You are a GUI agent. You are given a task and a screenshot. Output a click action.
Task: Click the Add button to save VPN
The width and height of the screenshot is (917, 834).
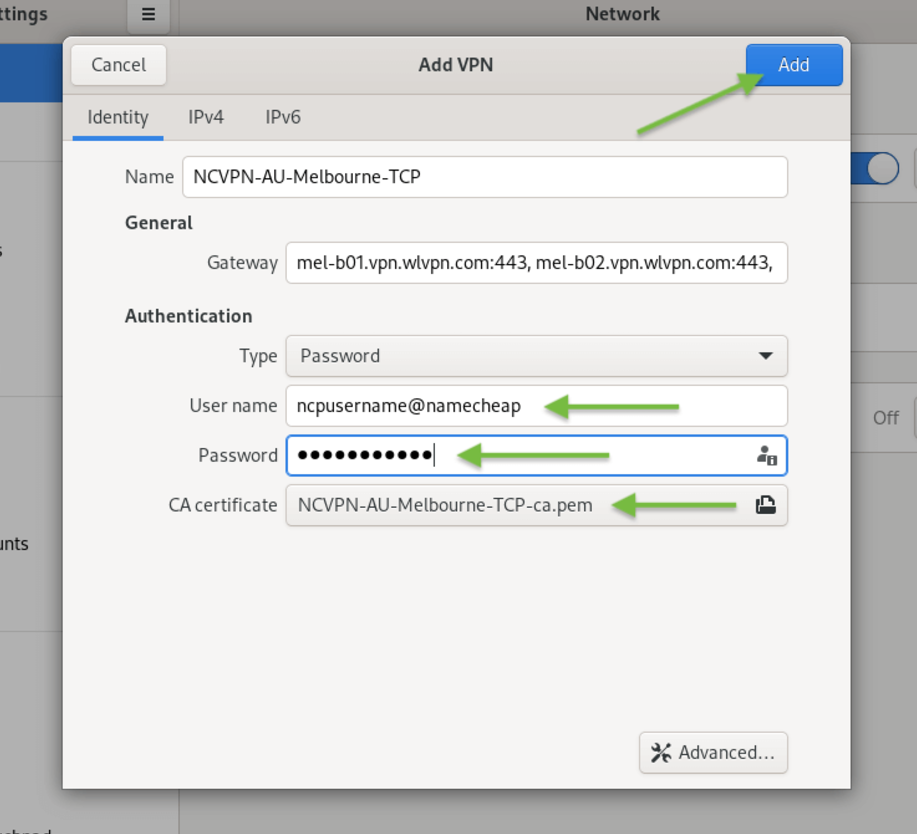click(x=794, y=65)
